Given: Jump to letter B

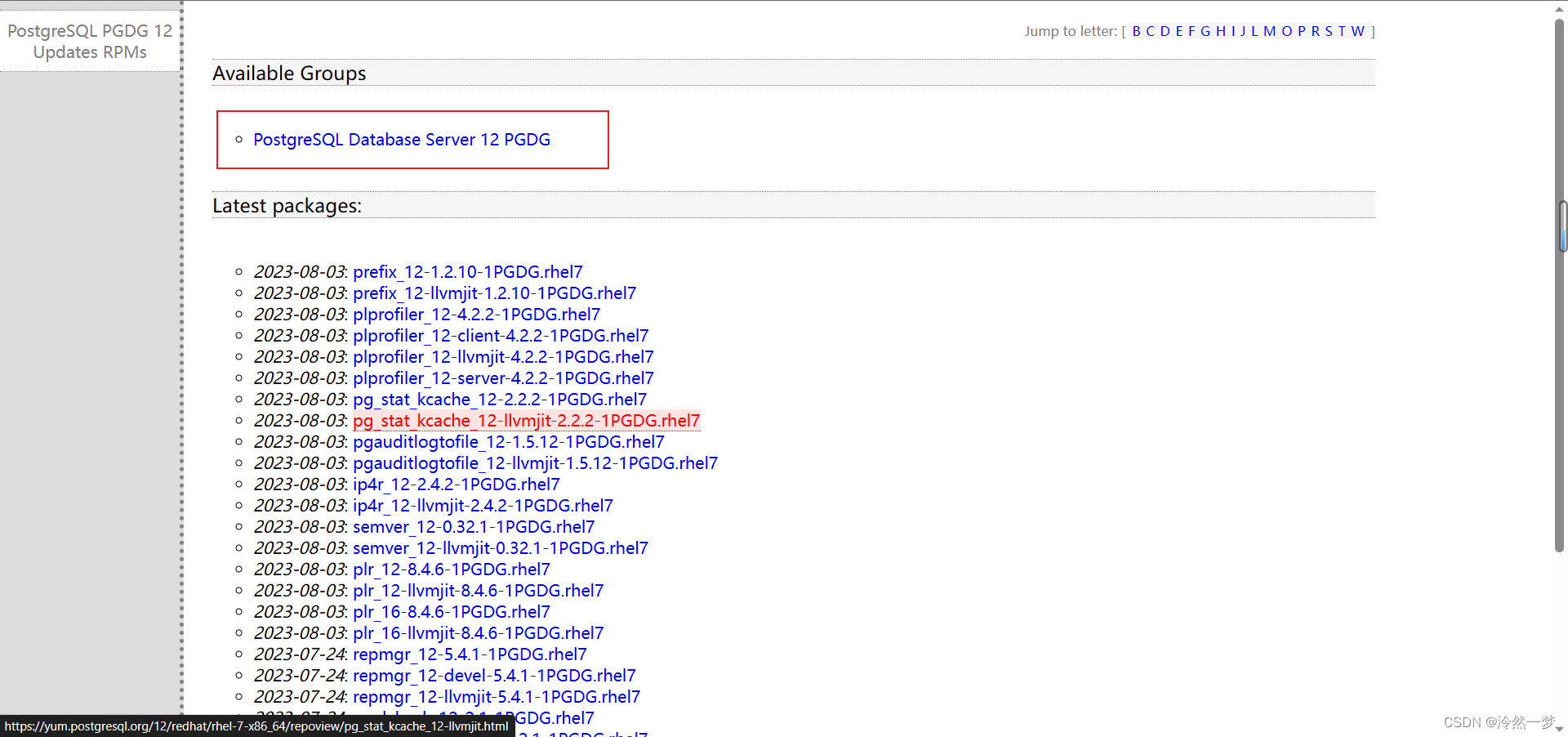Looking at the screenshot, I should tap(1137, 31).
